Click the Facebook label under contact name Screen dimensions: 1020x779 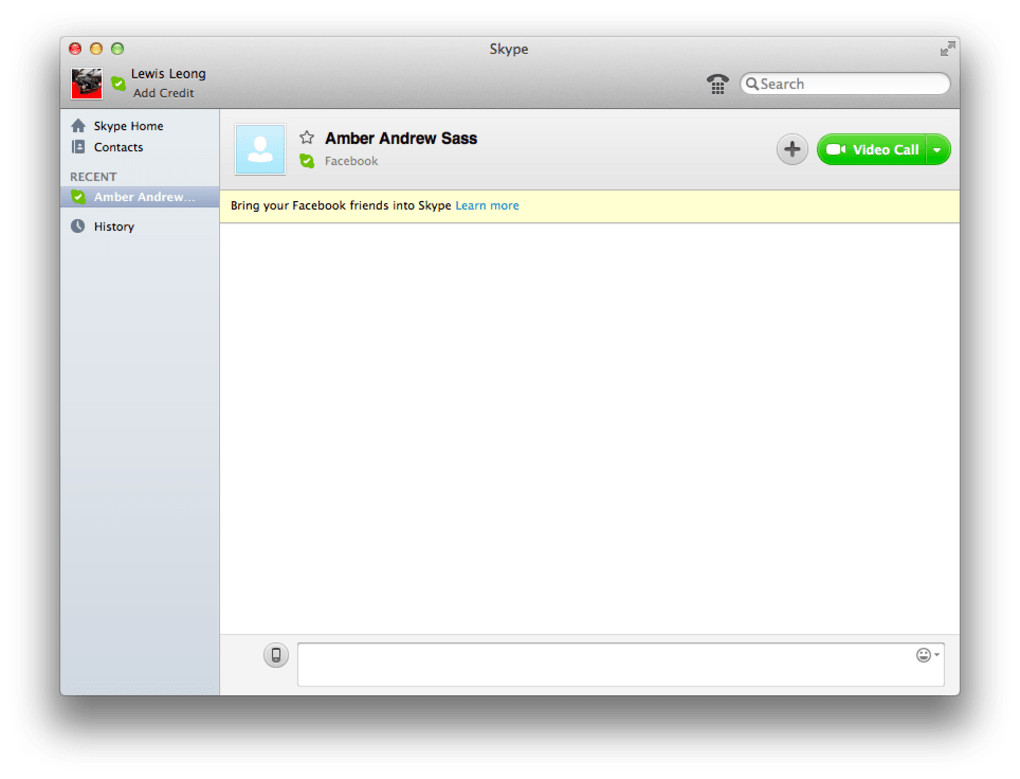(x=351, y=161)
